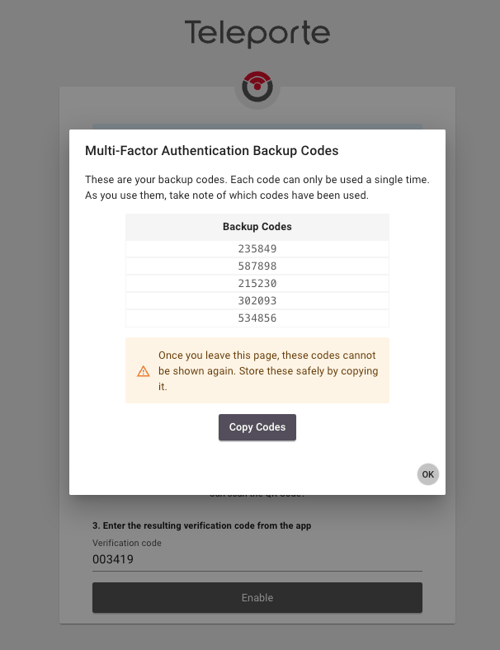Select backup code 302093
Screen dimensions: 500x650
pos(257,301)
